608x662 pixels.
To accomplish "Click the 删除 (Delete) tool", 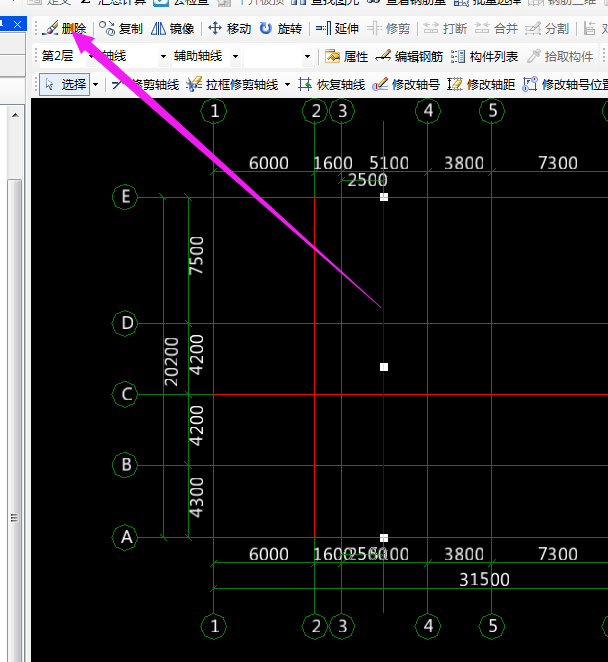I will 65,29.
